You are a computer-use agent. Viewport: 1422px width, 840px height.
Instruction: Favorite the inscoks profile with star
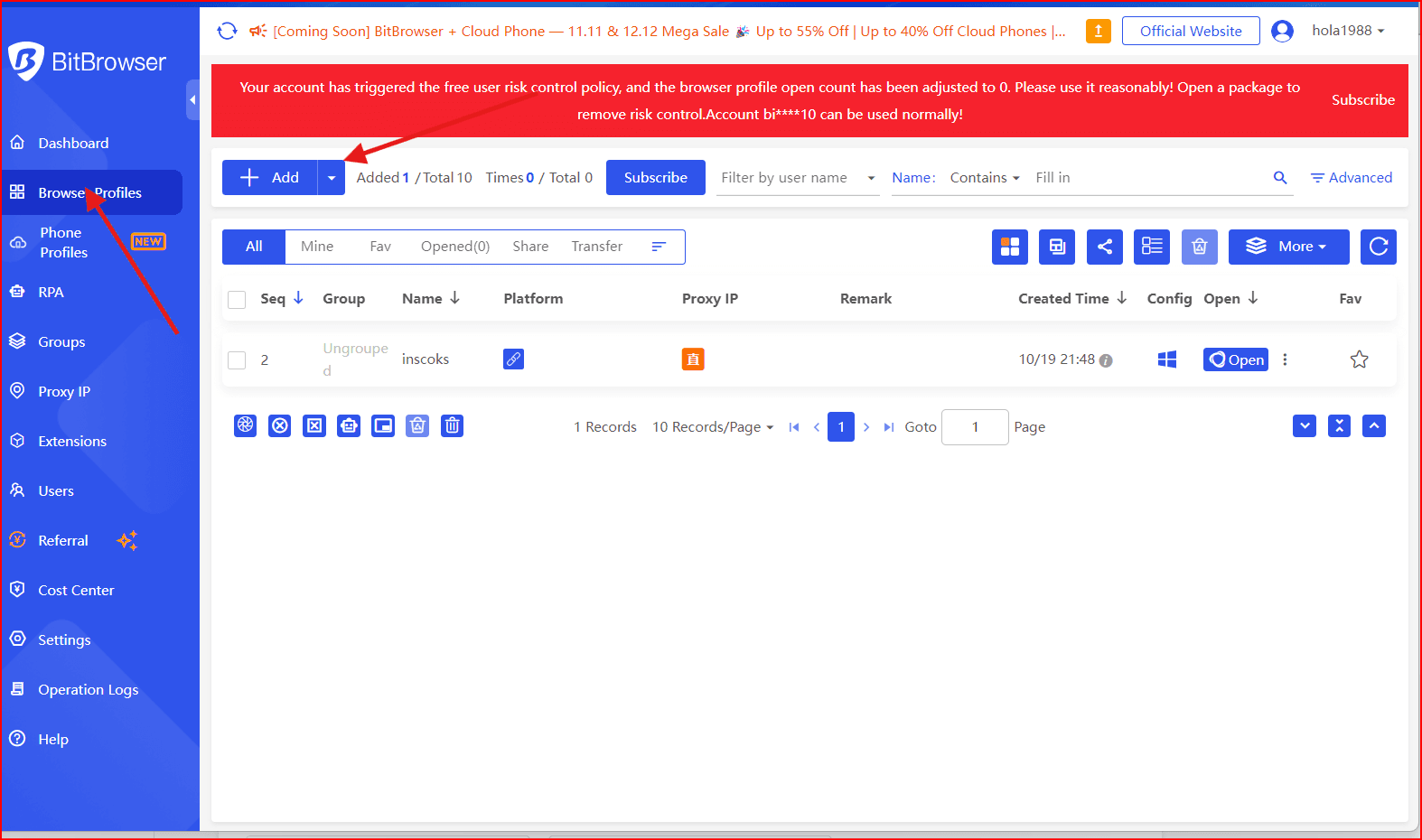pos(1359,359)
